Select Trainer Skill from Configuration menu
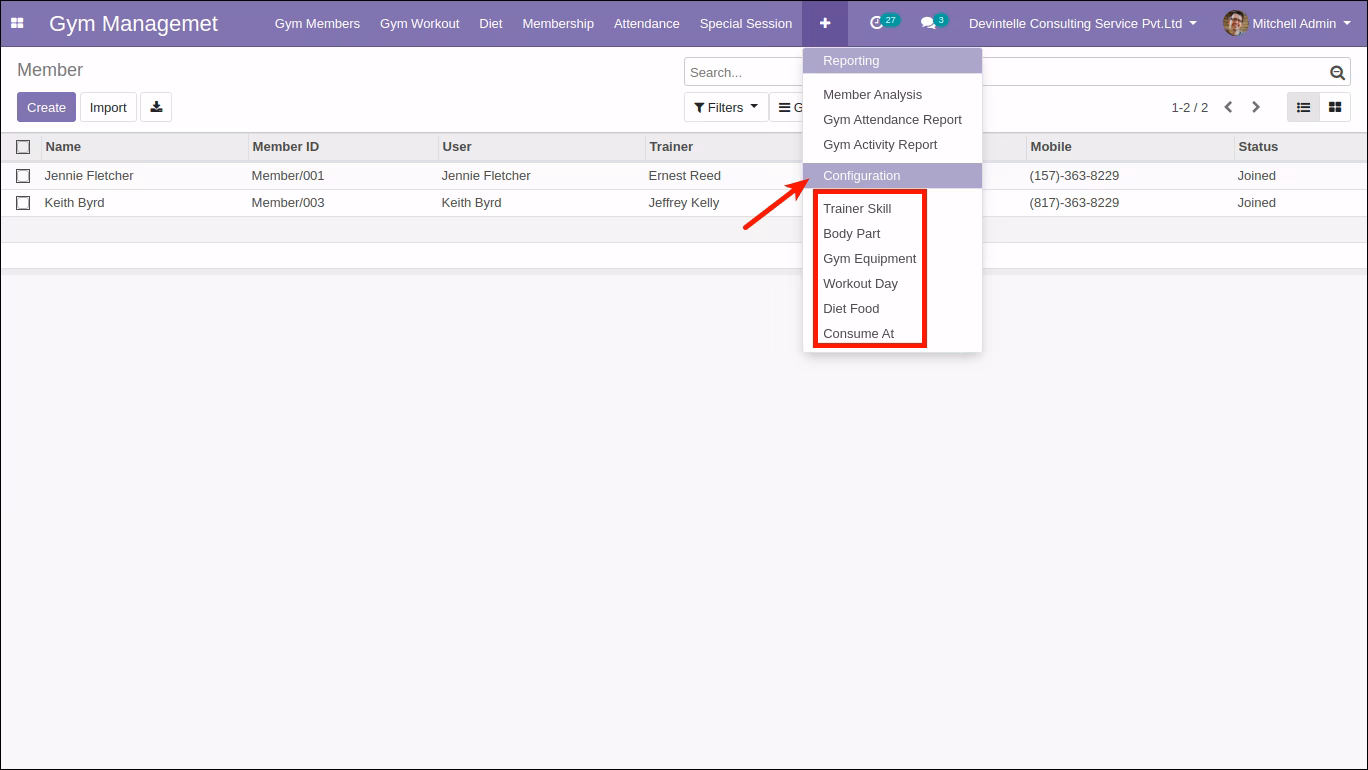 pos(857,208)
